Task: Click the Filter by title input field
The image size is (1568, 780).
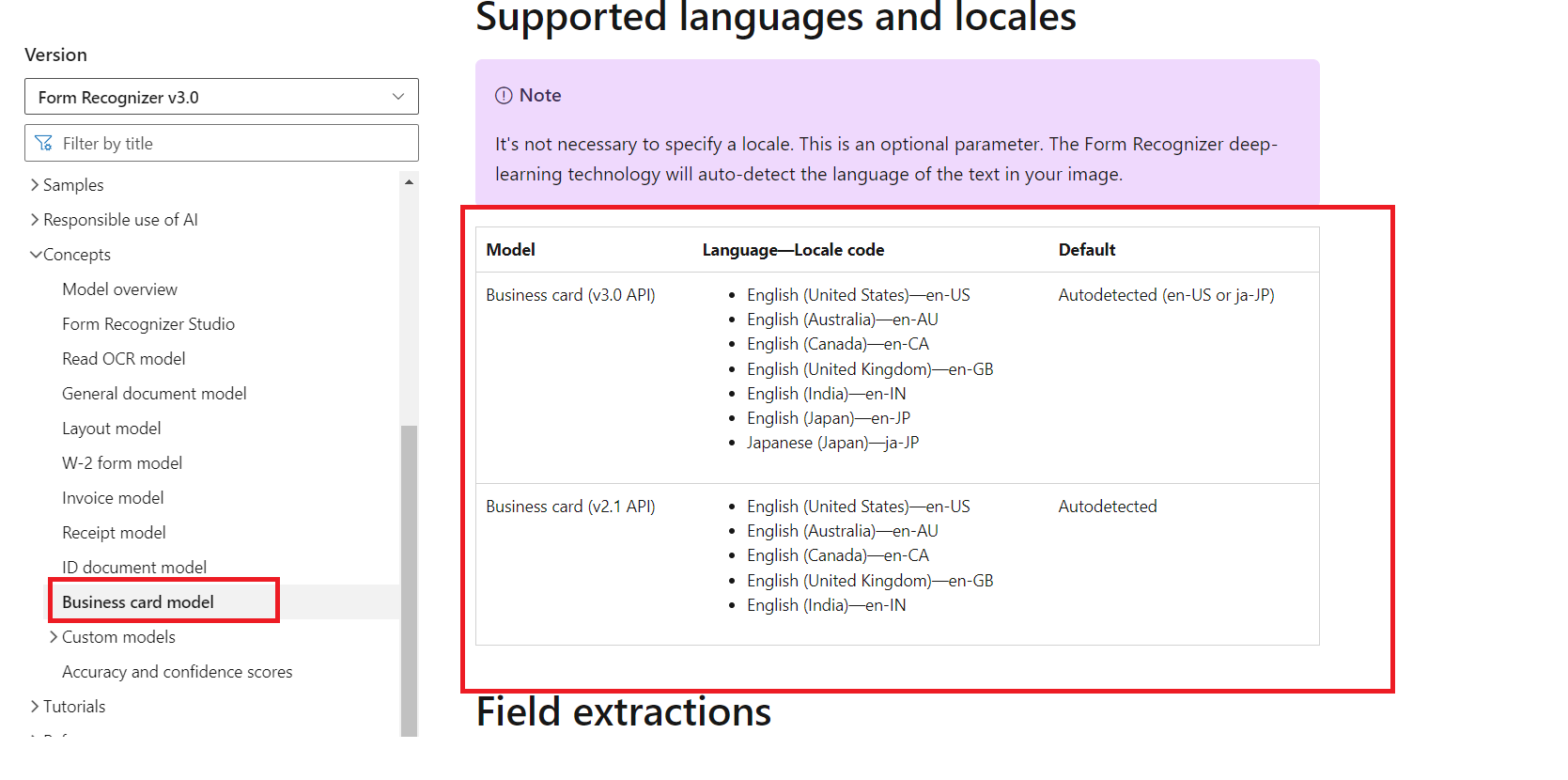Action: (221, 143)
